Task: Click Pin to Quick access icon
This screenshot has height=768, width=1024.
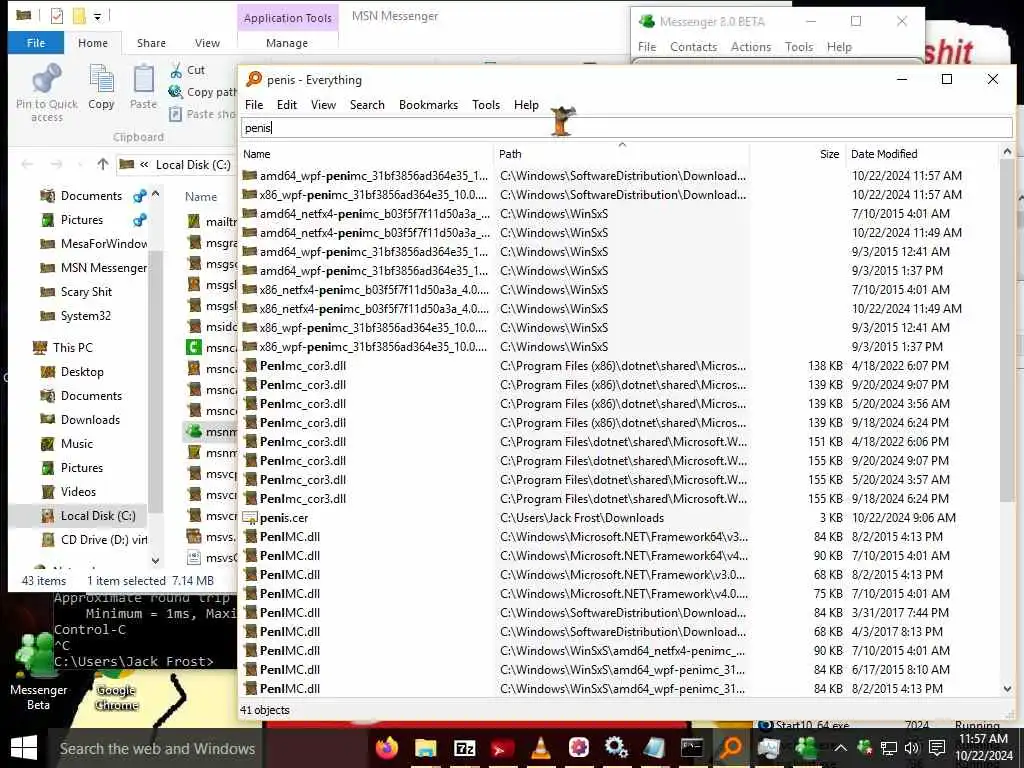Action: click(46, 80)
